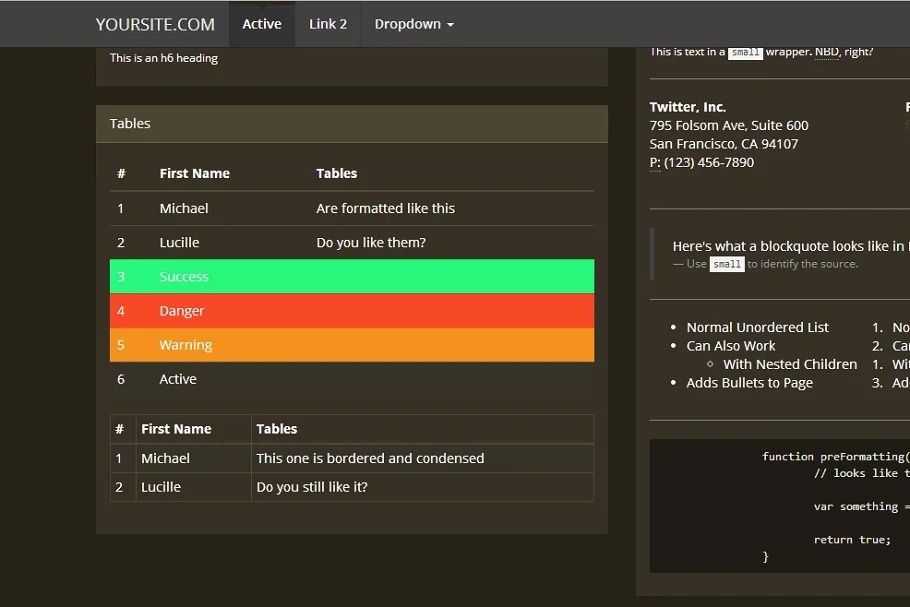Select the Active navbar tab

(x=262, y=24)
